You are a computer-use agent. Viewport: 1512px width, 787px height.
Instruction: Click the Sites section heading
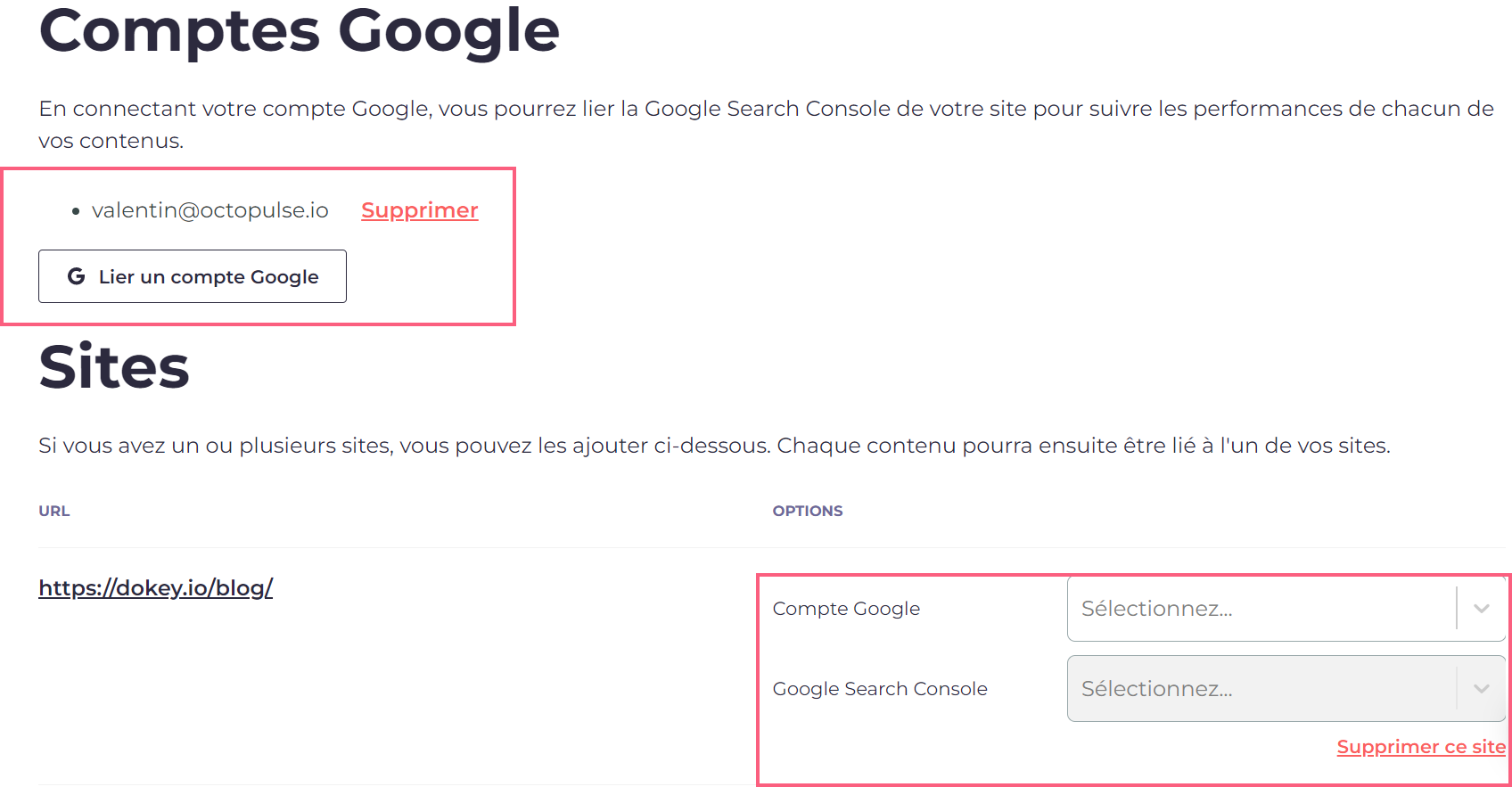(x=114, y=366)
